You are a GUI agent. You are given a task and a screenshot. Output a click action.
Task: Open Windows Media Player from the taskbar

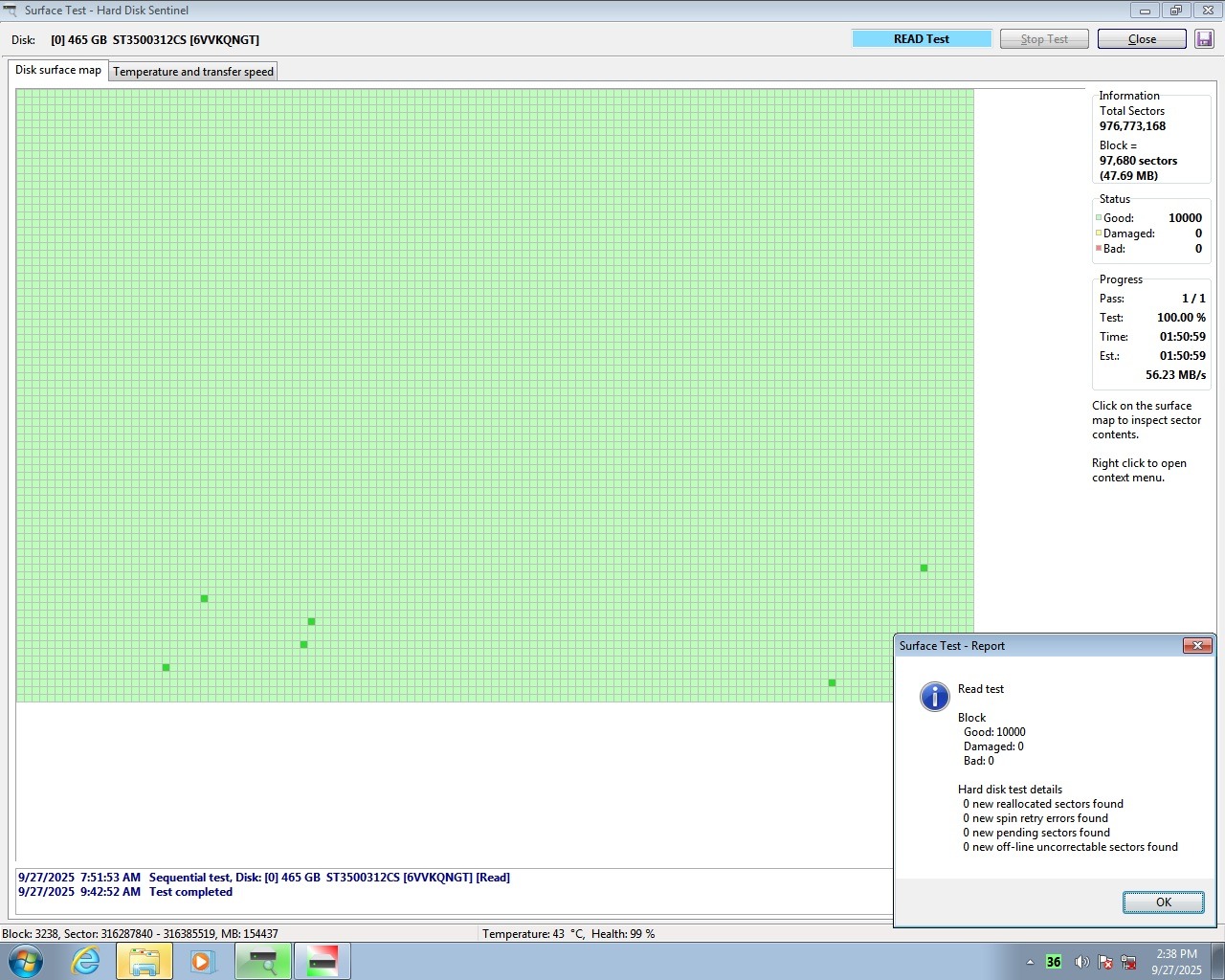(x=202, y=961)
